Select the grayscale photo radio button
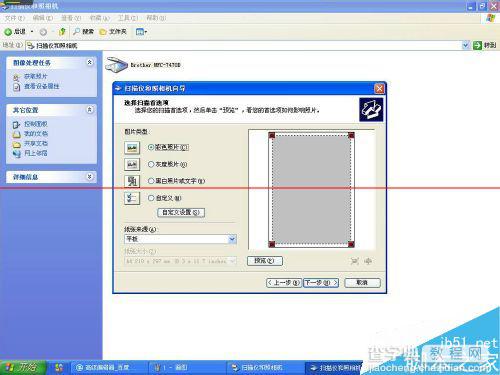Viewport: 500px width, 375px height. tap(151, 164)
